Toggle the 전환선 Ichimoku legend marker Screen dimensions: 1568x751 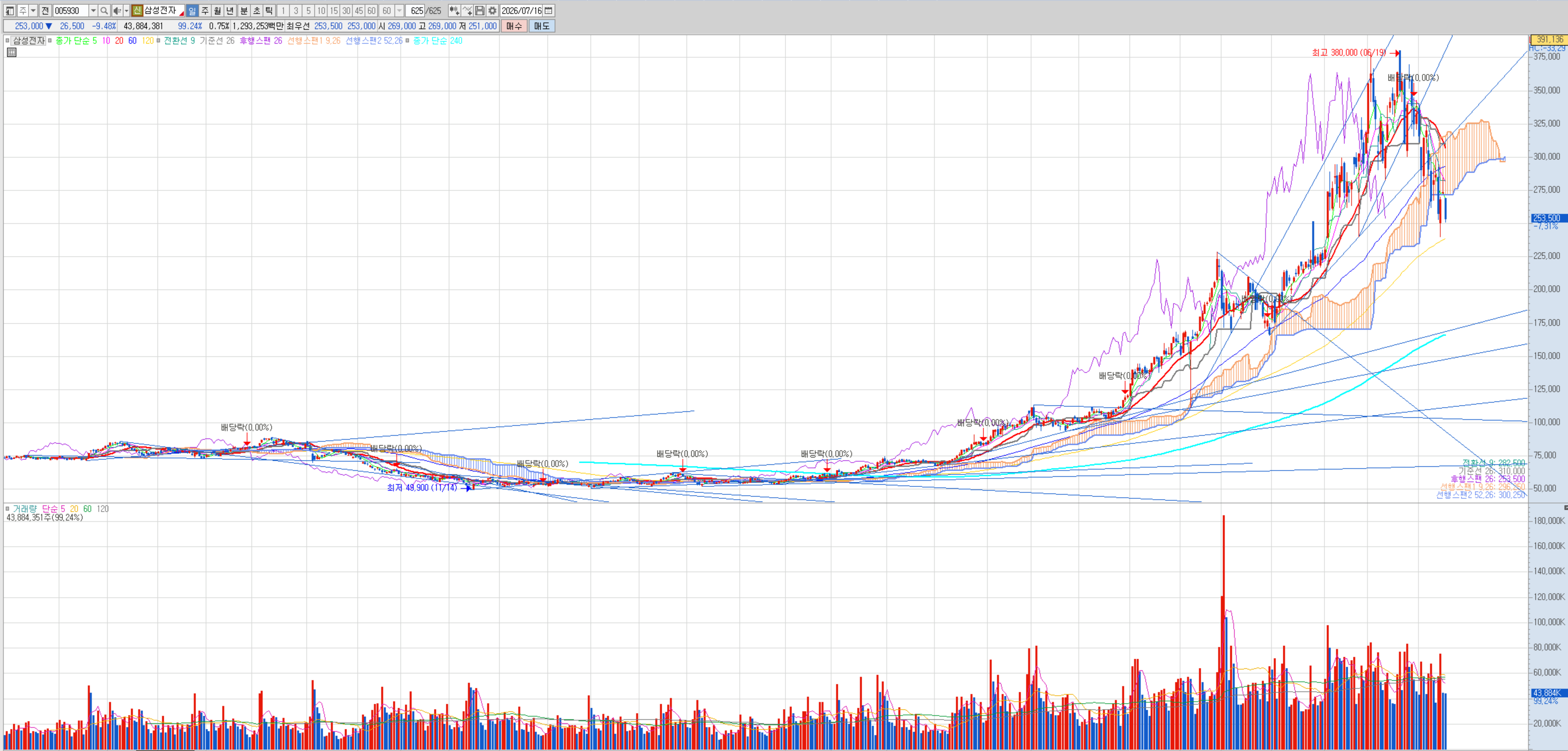pyautogui.click(x=158, y=41)
